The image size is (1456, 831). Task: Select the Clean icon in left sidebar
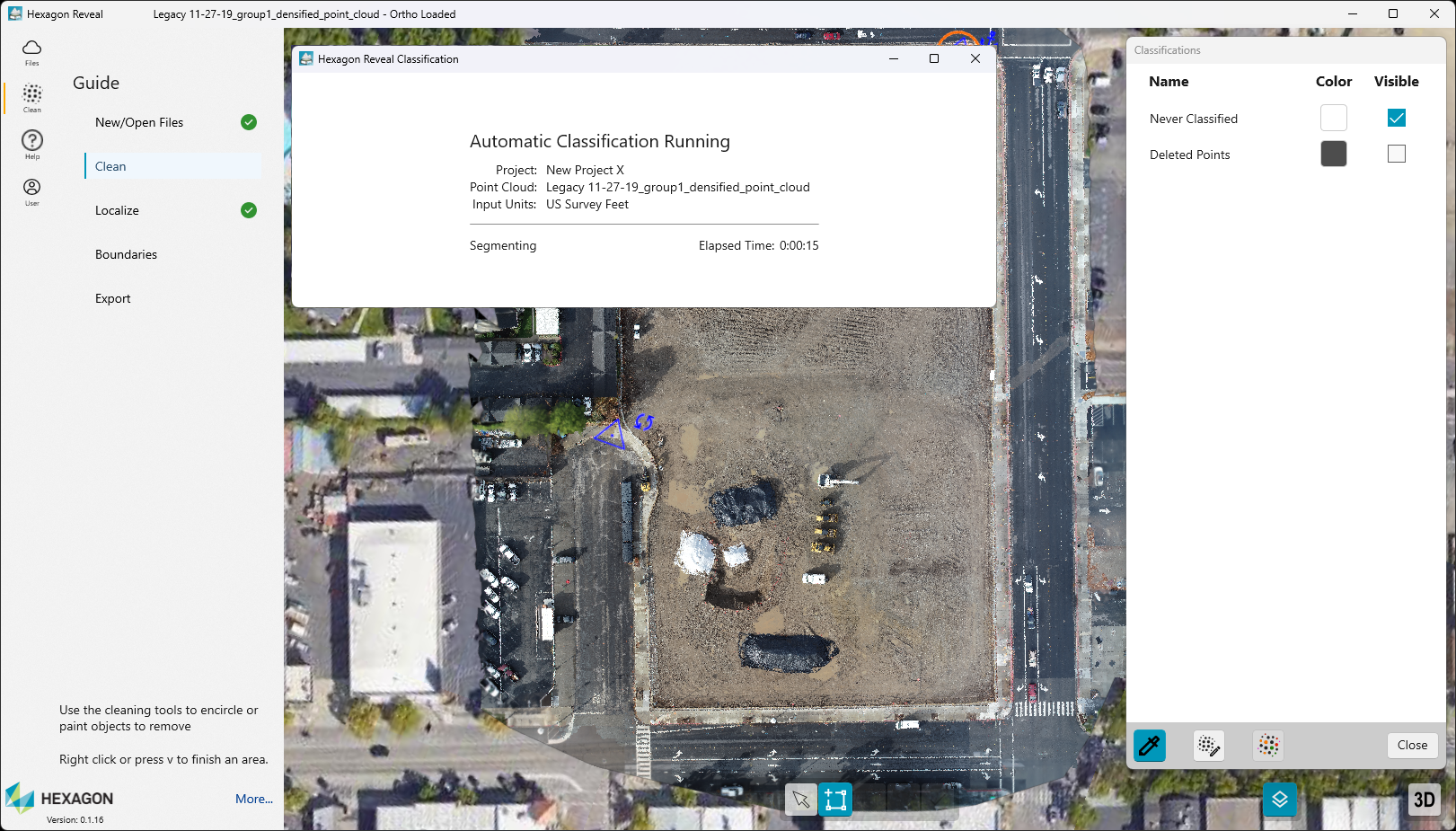pyautogui.click(x=32, y=97)
